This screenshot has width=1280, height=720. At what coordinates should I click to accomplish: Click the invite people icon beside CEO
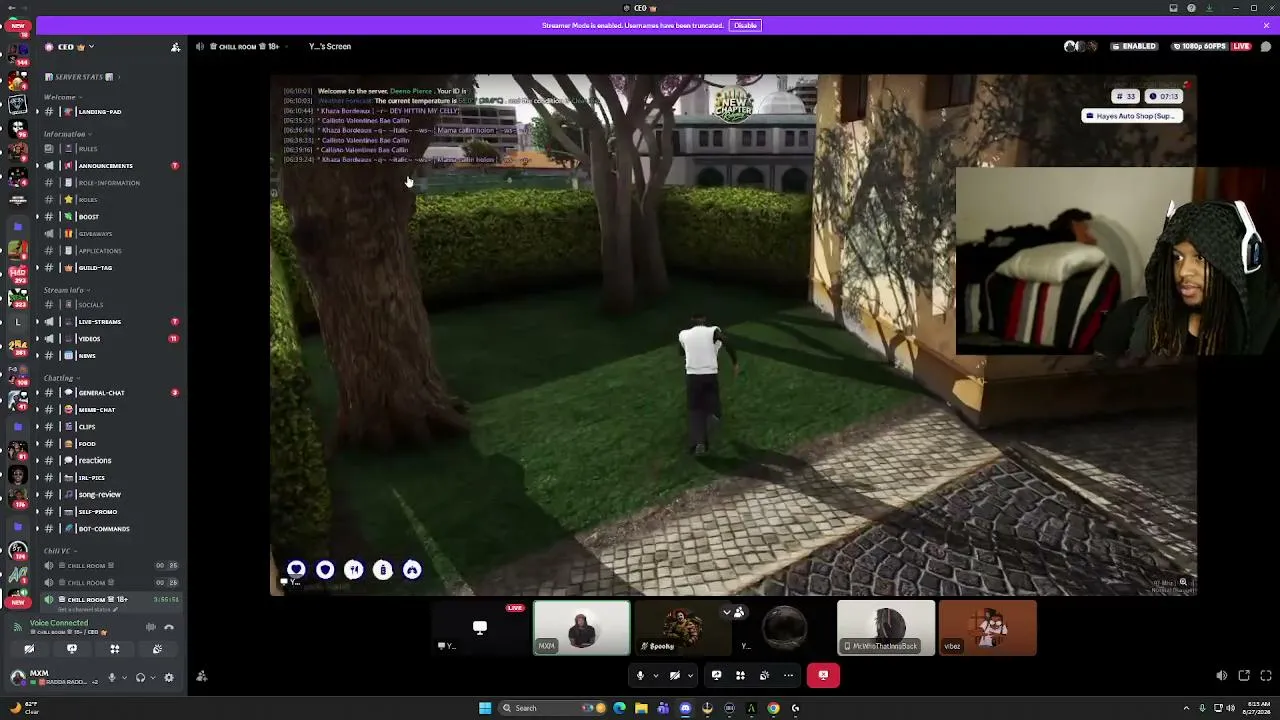175,47
